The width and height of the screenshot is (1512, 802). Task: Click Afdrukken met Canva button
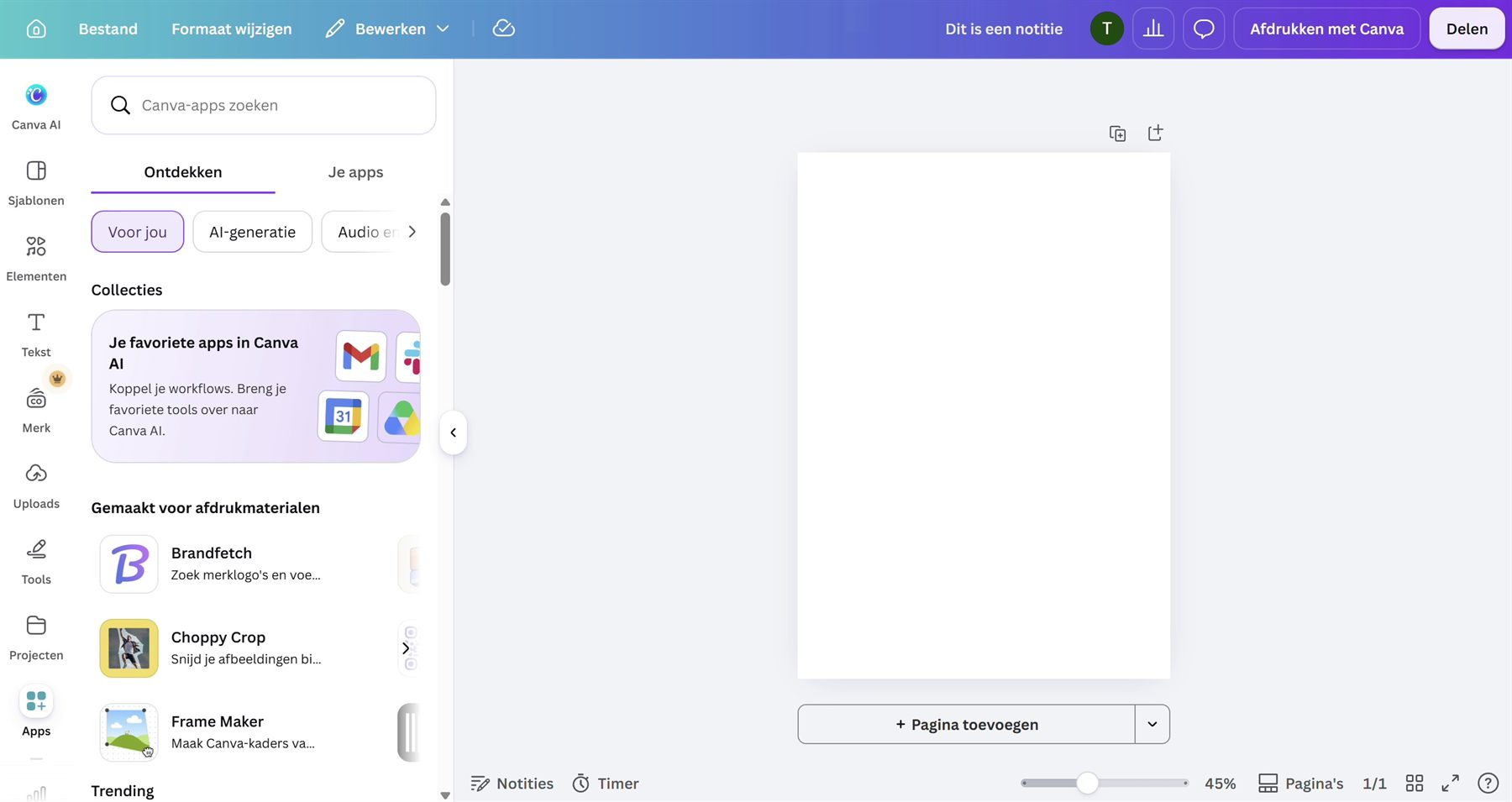(x=1326, y=29)
